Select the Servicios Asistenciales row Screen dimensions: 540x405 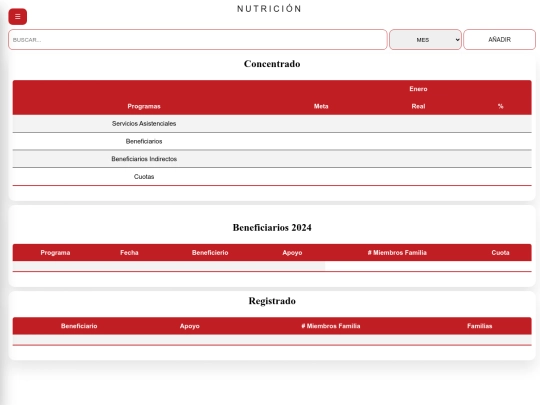coord(272,124)
